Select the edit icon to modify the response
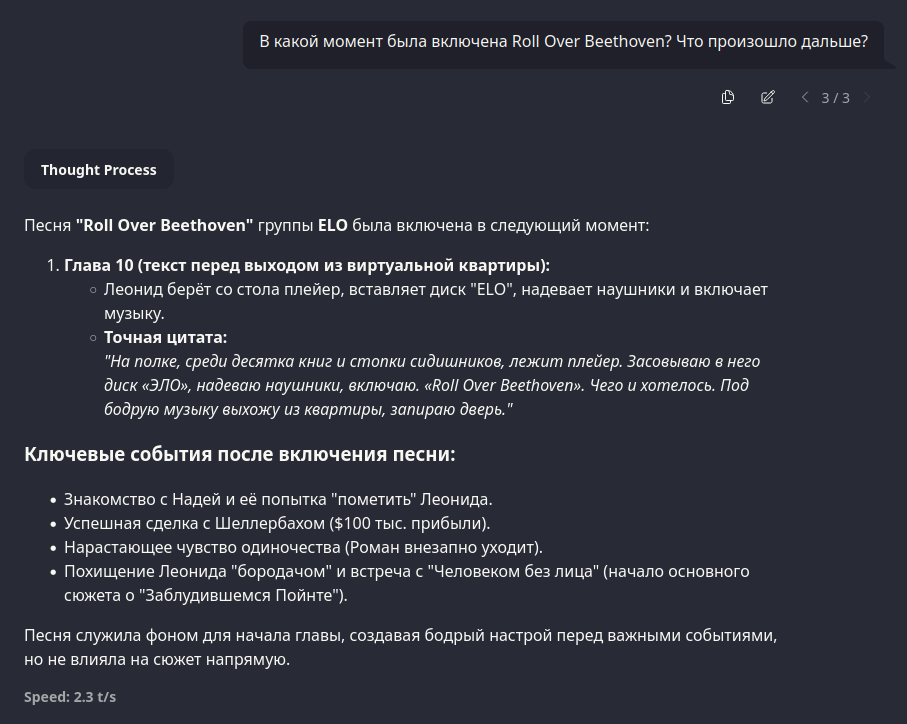 click(x=767, y=97)
